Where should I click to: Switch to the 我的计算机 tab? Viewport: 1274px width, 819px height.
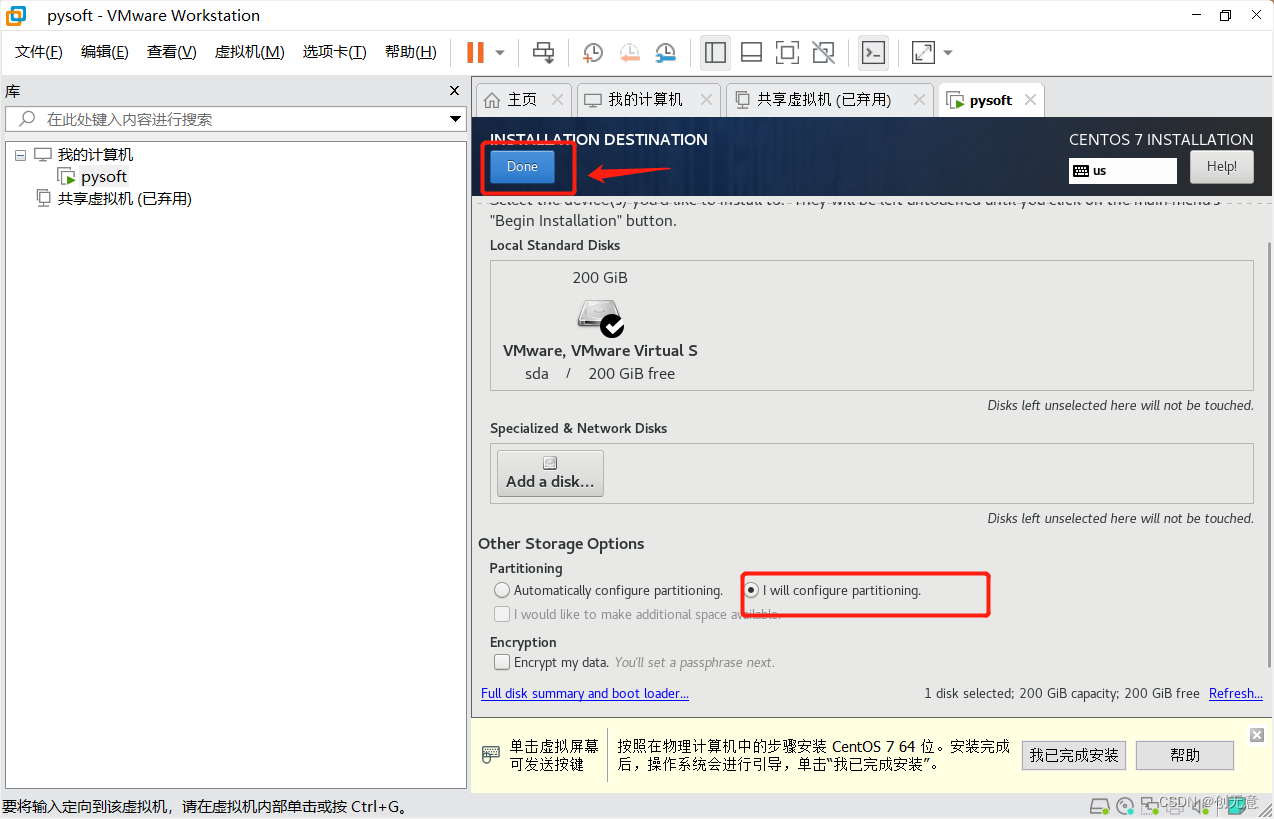click(646, 100)
